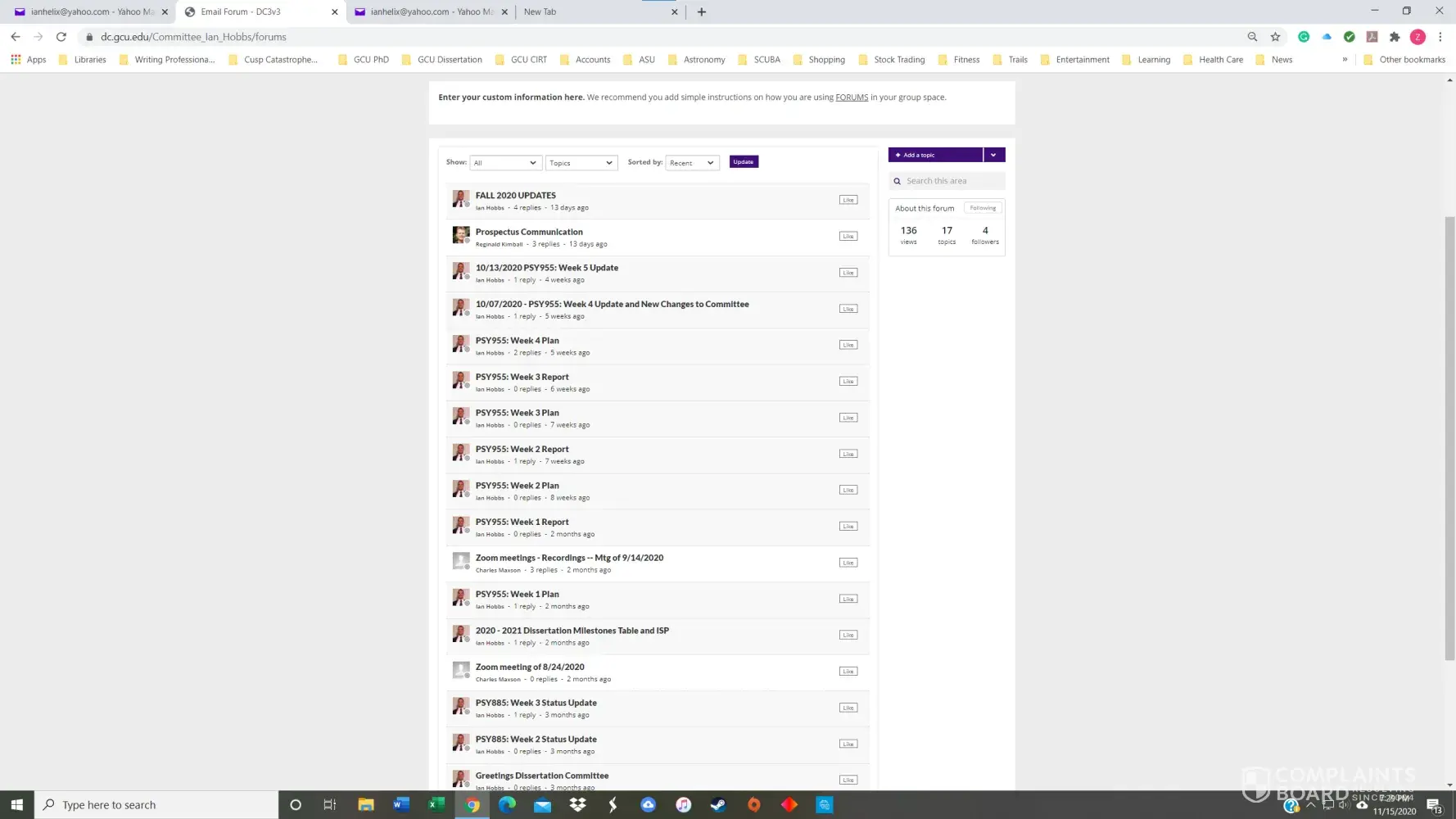Viewport: 1456px width, 819px height.
Task: Click the Search this area field
Action: point(952,181)
